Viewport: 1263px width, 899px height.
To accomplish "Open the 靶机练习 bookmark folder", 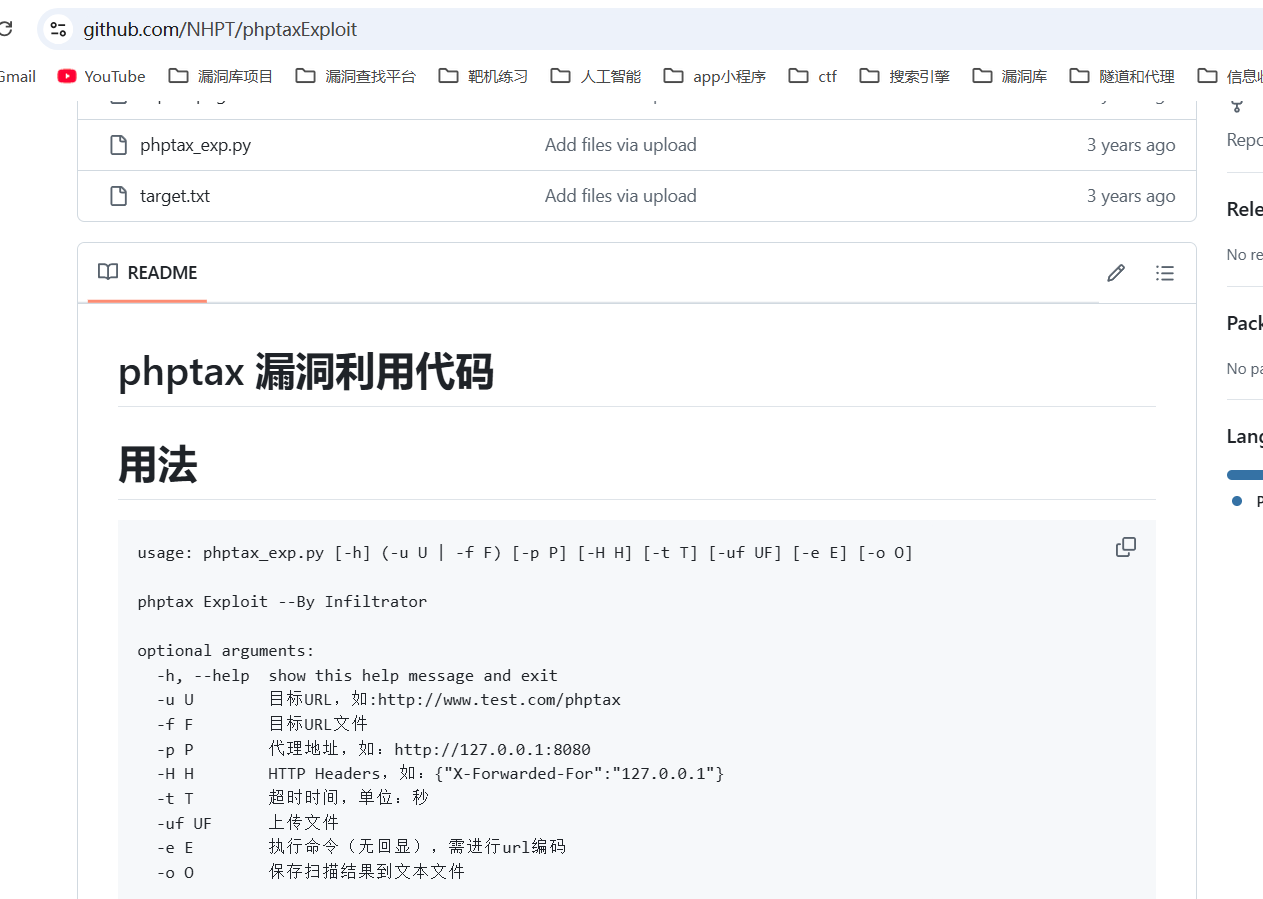I will tap(483, 76).
